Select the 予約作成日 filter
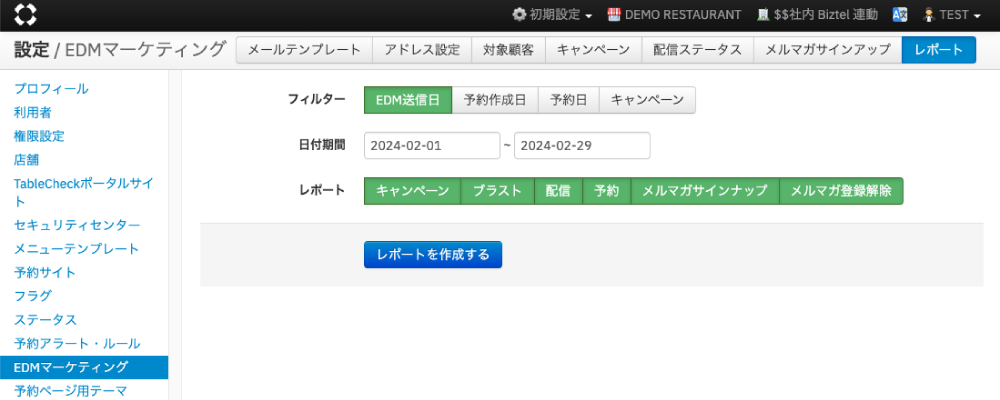This screenshot has height=400, width=1000. [495, 100]
